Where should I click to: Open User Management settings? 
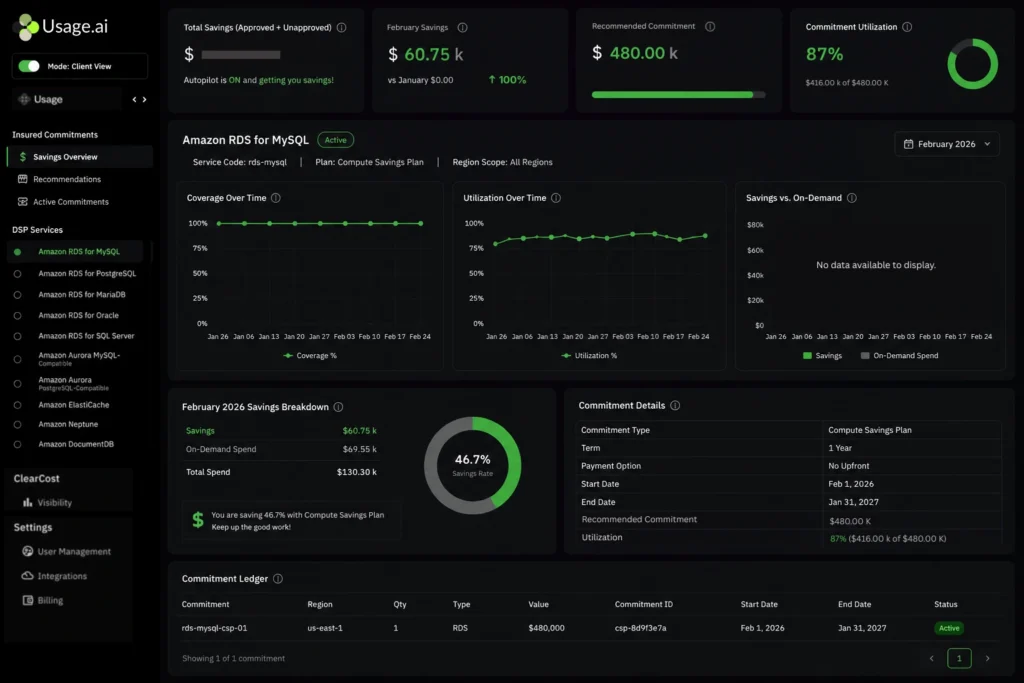74,552
